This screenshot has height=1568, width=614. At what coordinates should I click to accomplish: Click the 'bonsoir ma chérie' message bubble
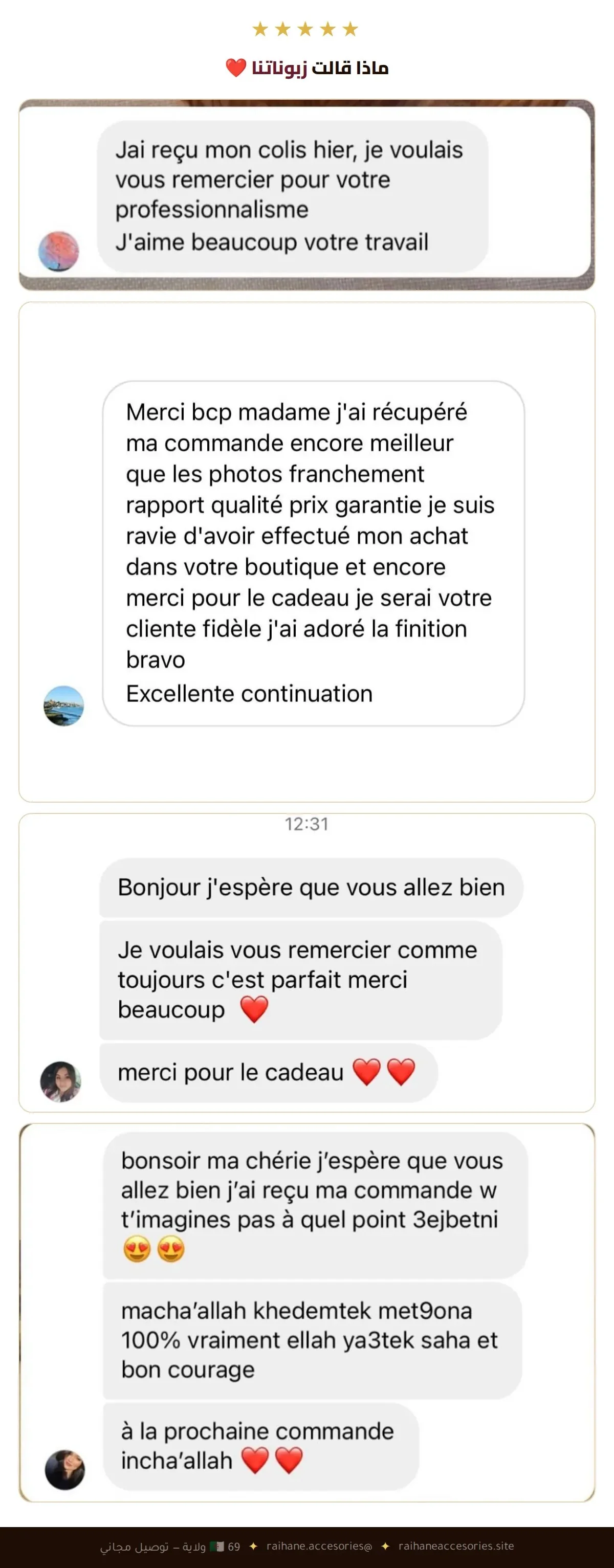315,1205
